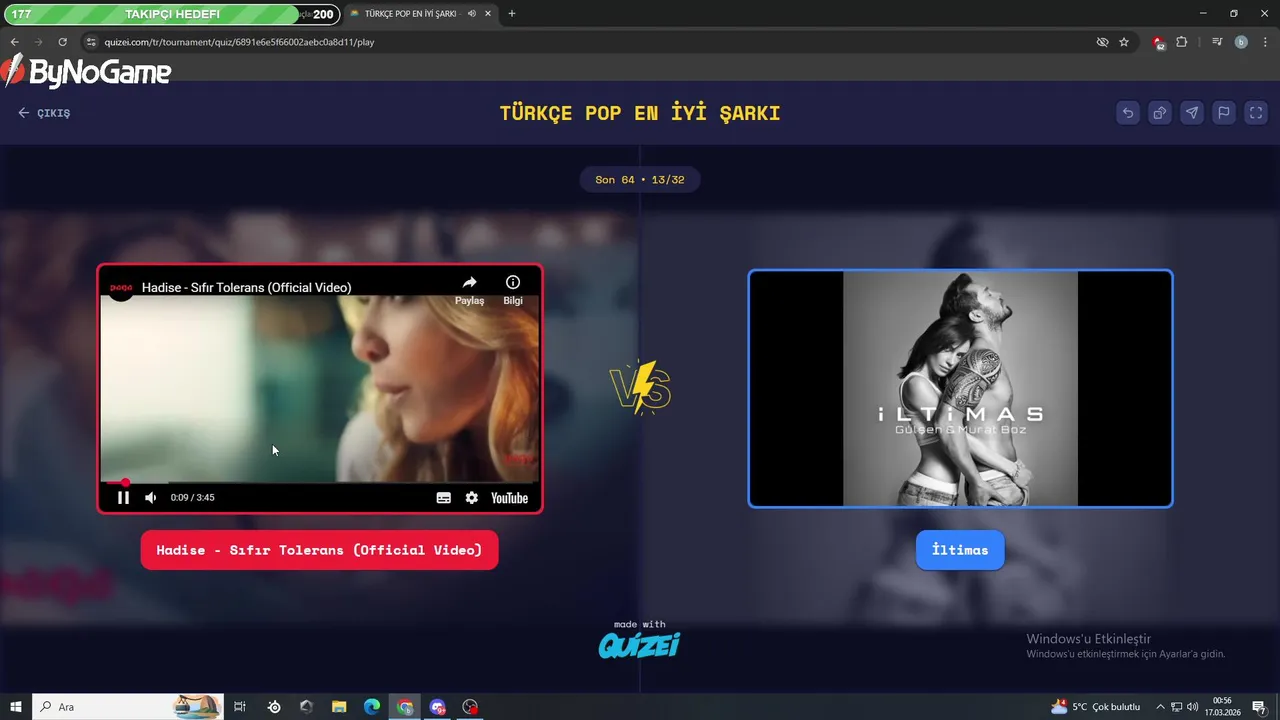The width and height of the screenshot is (1280, 720).
Task: Bookmark this page with the star icon
Action: (x=1124, y=42)
